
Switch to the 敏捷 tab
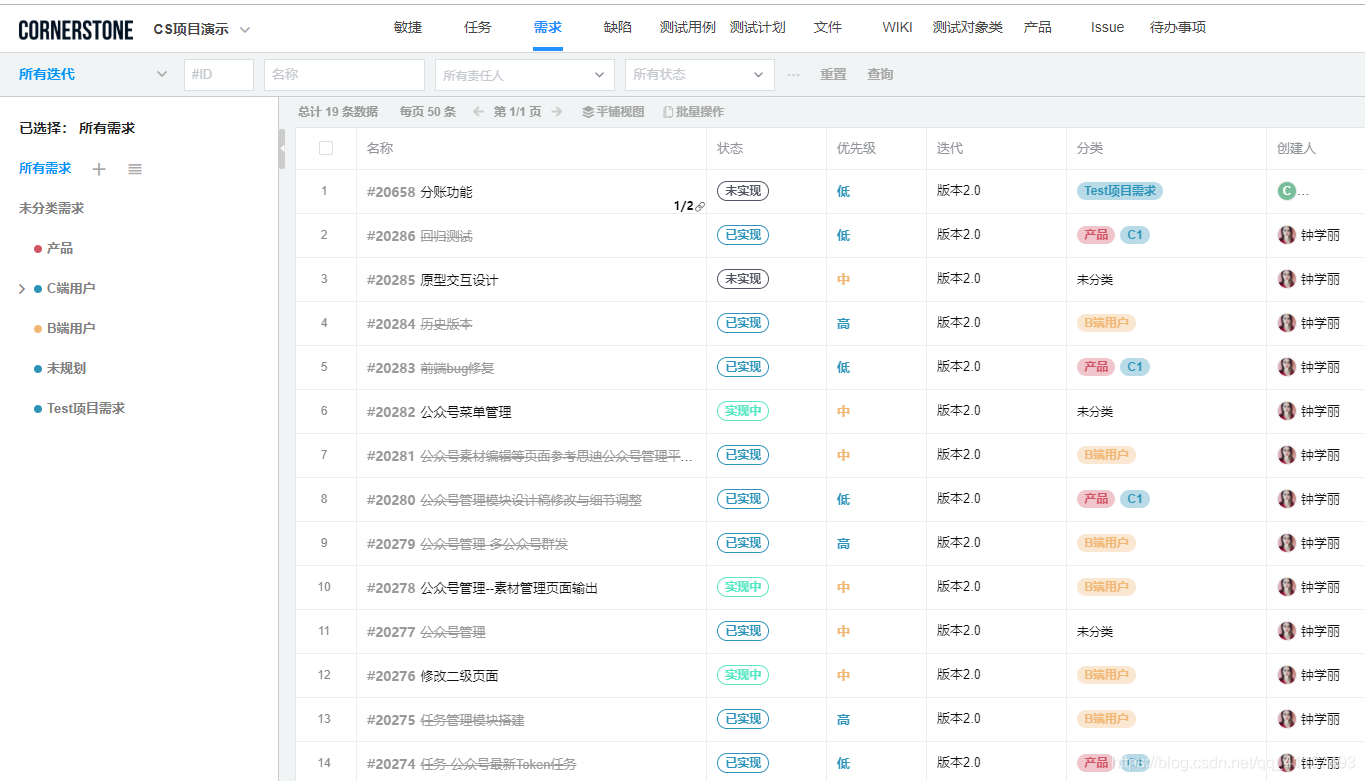(x=408, y=27)
